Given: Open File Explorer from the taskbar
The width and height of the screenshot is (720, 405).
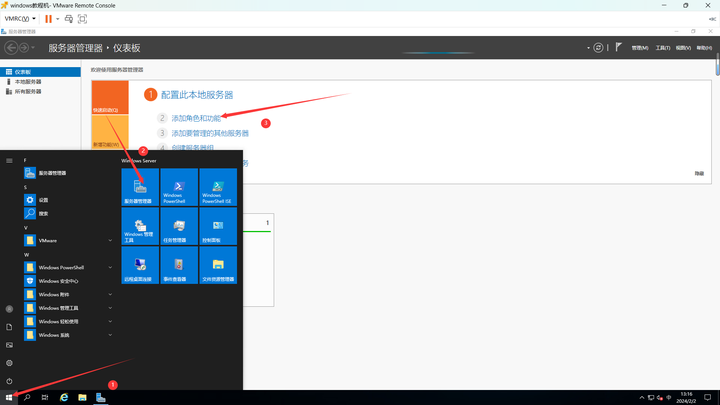Looking at the screenshot, I should [82, 398].
